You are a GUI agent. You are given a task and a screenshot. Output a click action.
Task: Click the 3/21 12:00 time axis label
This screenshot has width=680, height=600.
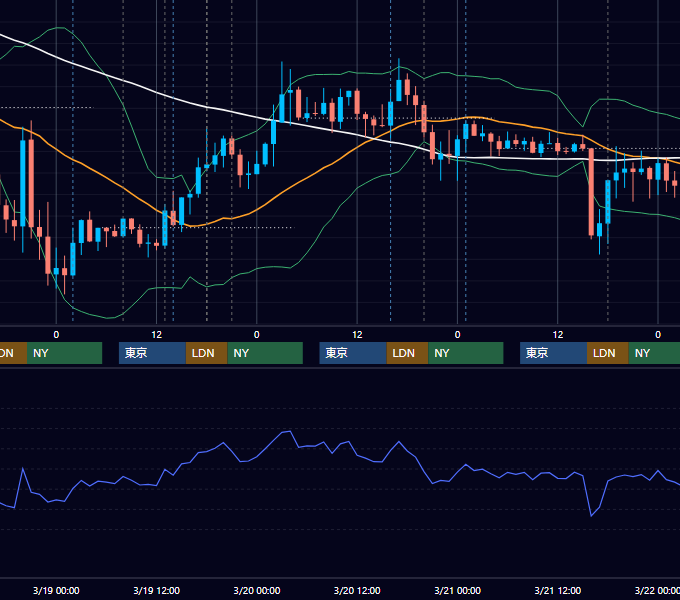click(558, 590)
